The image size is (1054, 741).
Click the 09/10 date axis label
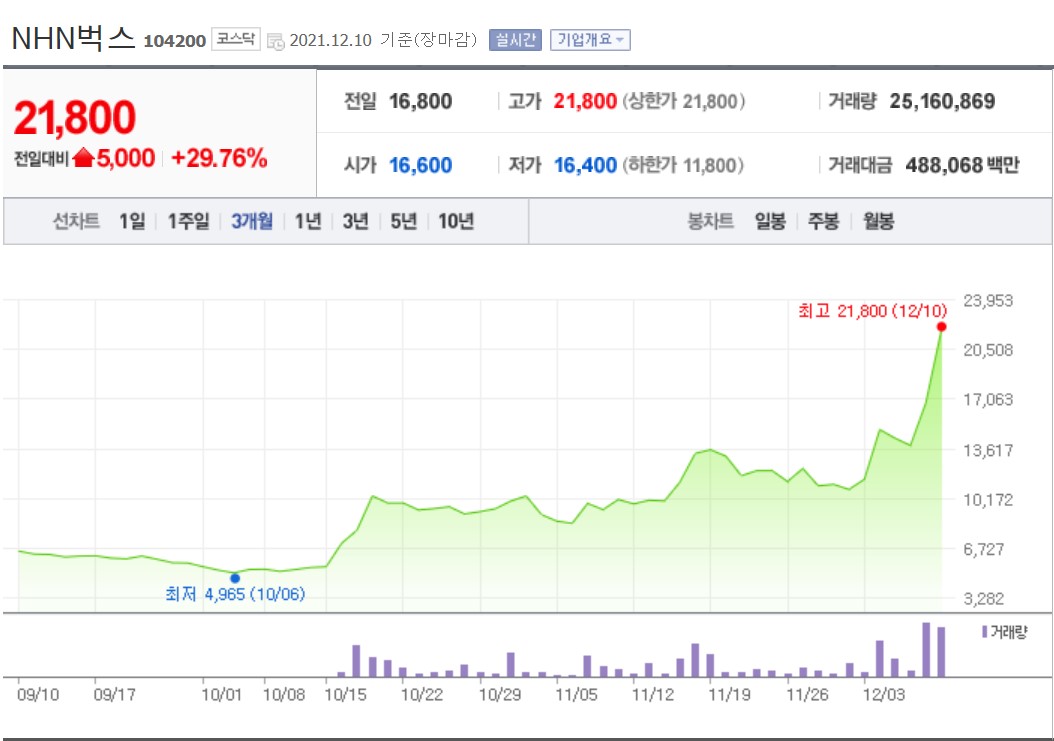point(38,695)
